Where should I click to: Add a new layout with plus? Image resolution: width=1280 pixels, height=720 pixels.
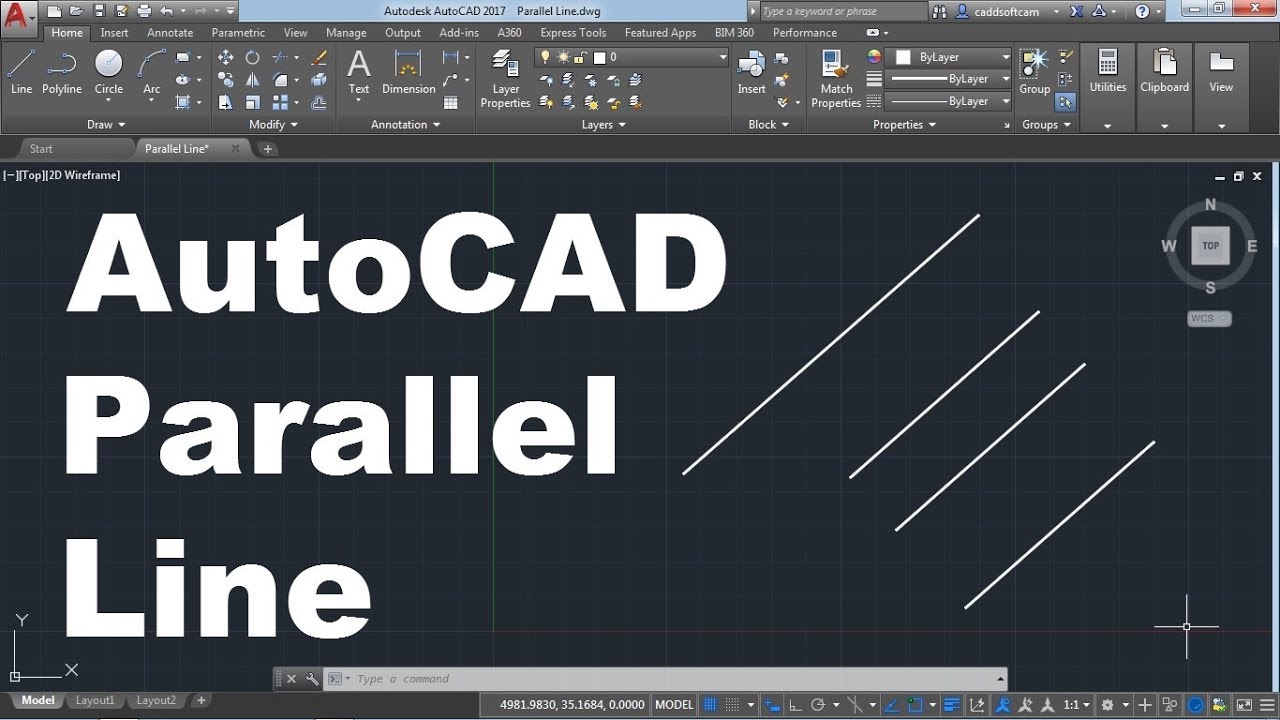(201, 701)
